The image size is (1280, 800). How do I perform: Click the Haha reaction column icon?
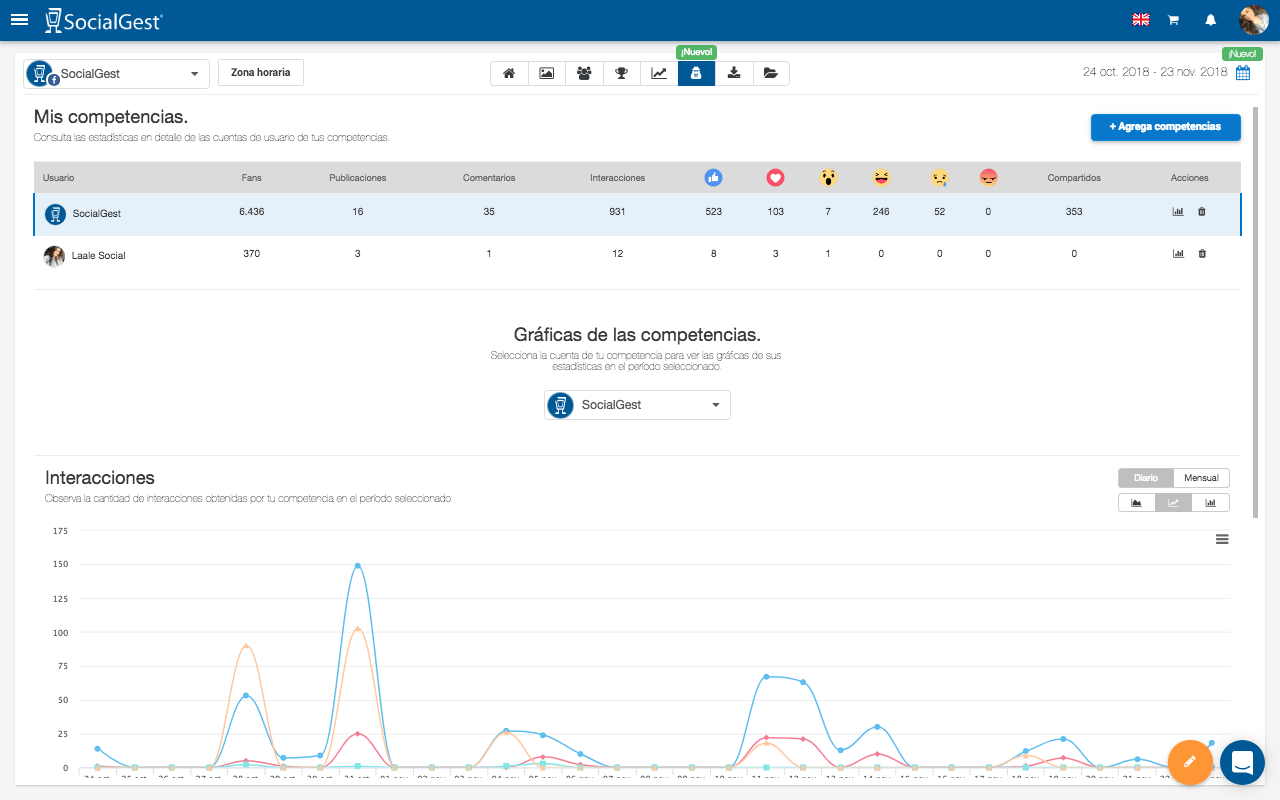point(881,177)
